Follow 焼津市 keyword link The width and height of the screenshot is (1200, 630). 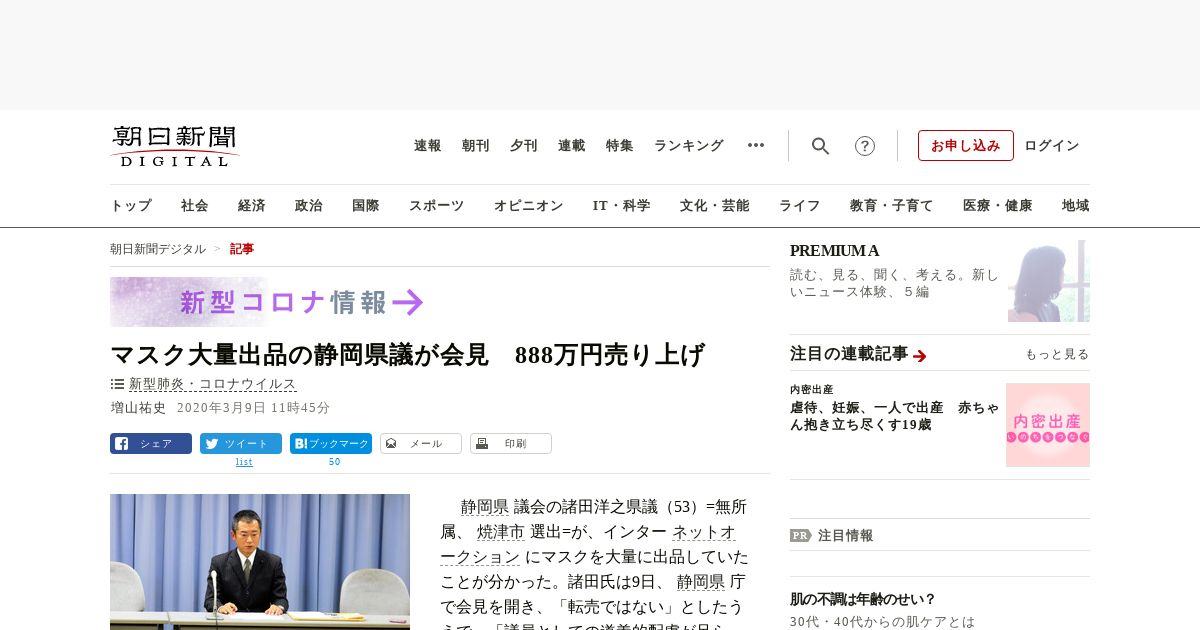500,532
